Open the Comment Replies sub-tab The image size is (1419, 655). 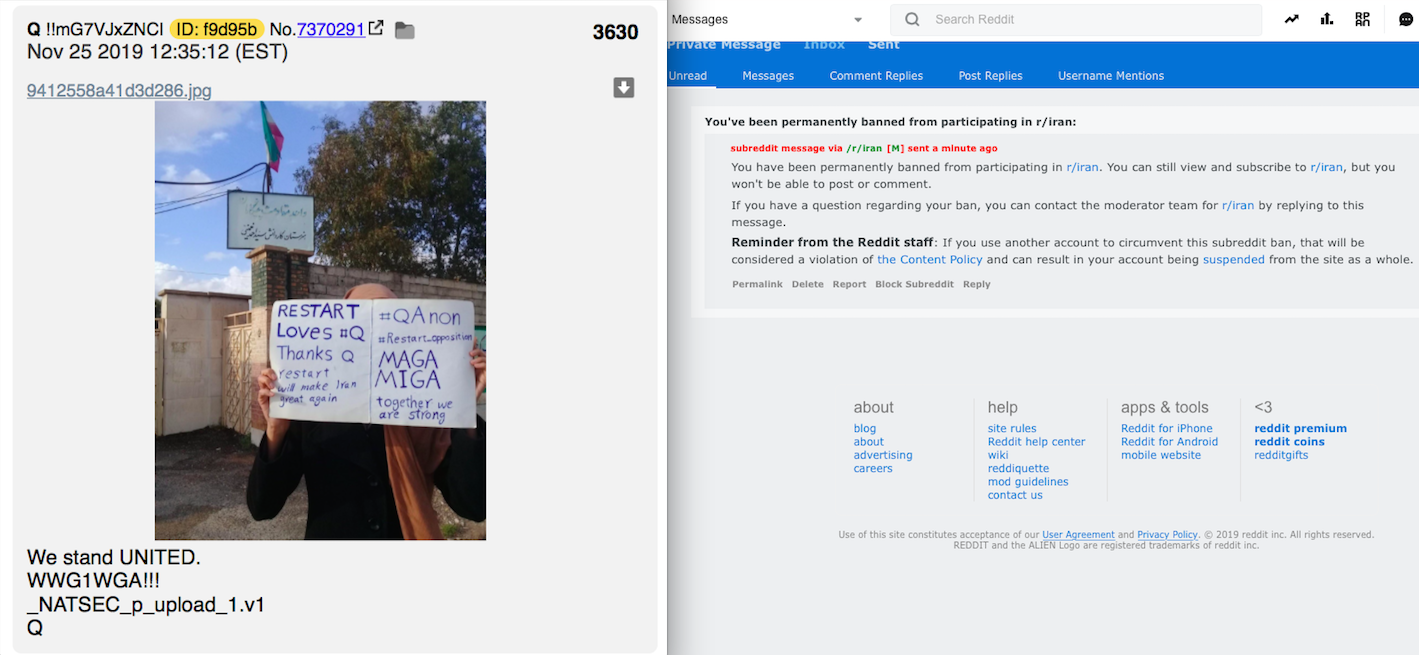(x=876, y=76)
